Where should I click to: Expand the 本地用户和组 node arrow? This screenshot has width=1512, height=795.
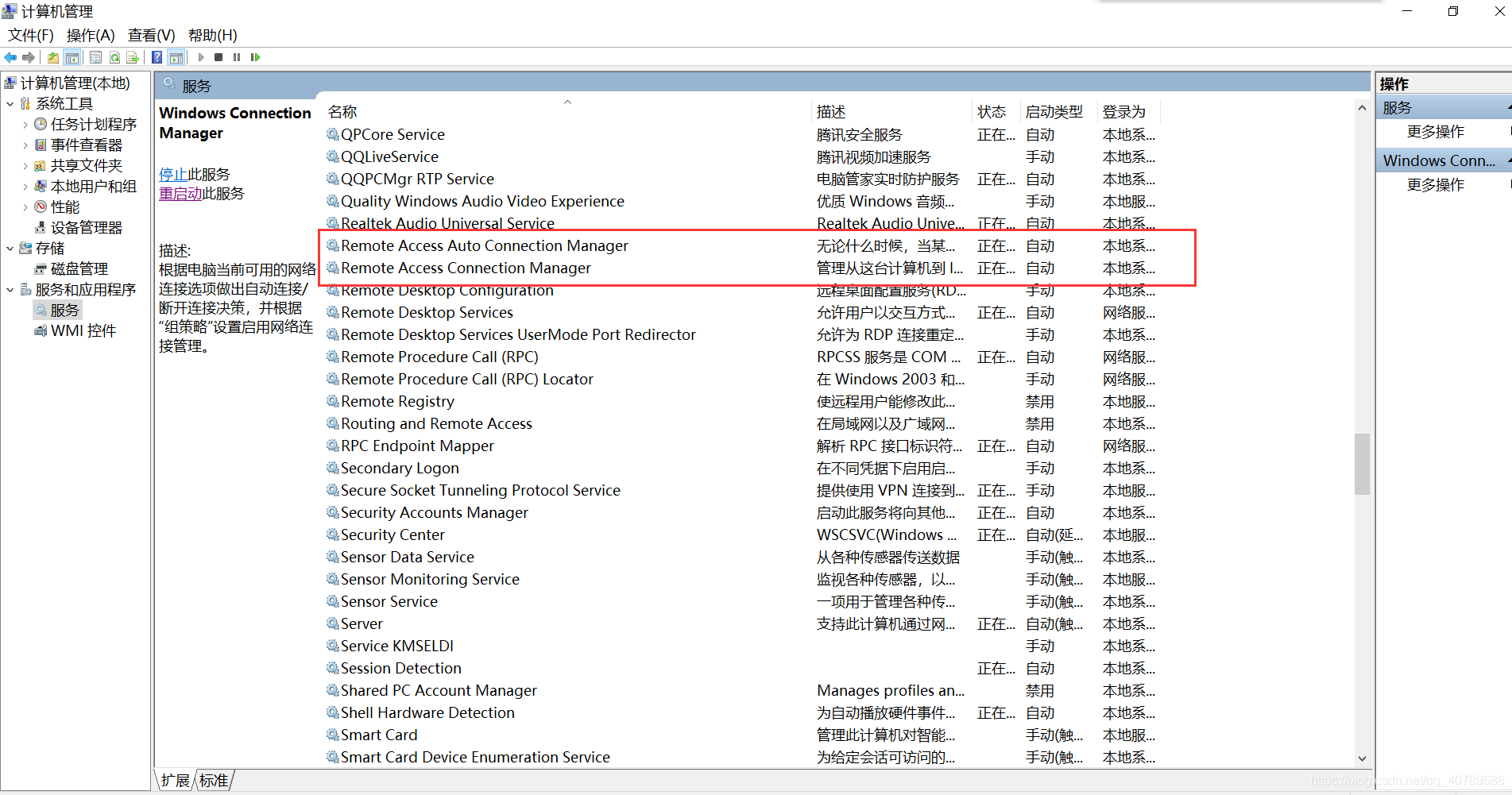[25, 186]
